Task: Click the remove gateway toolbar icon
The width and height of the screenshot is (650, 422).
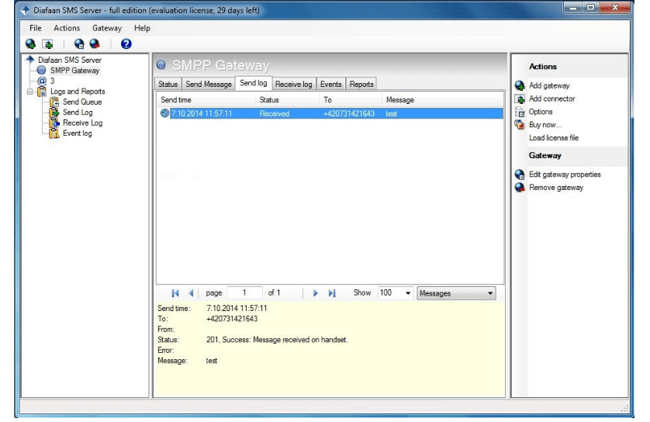Action: coord(95,44)
